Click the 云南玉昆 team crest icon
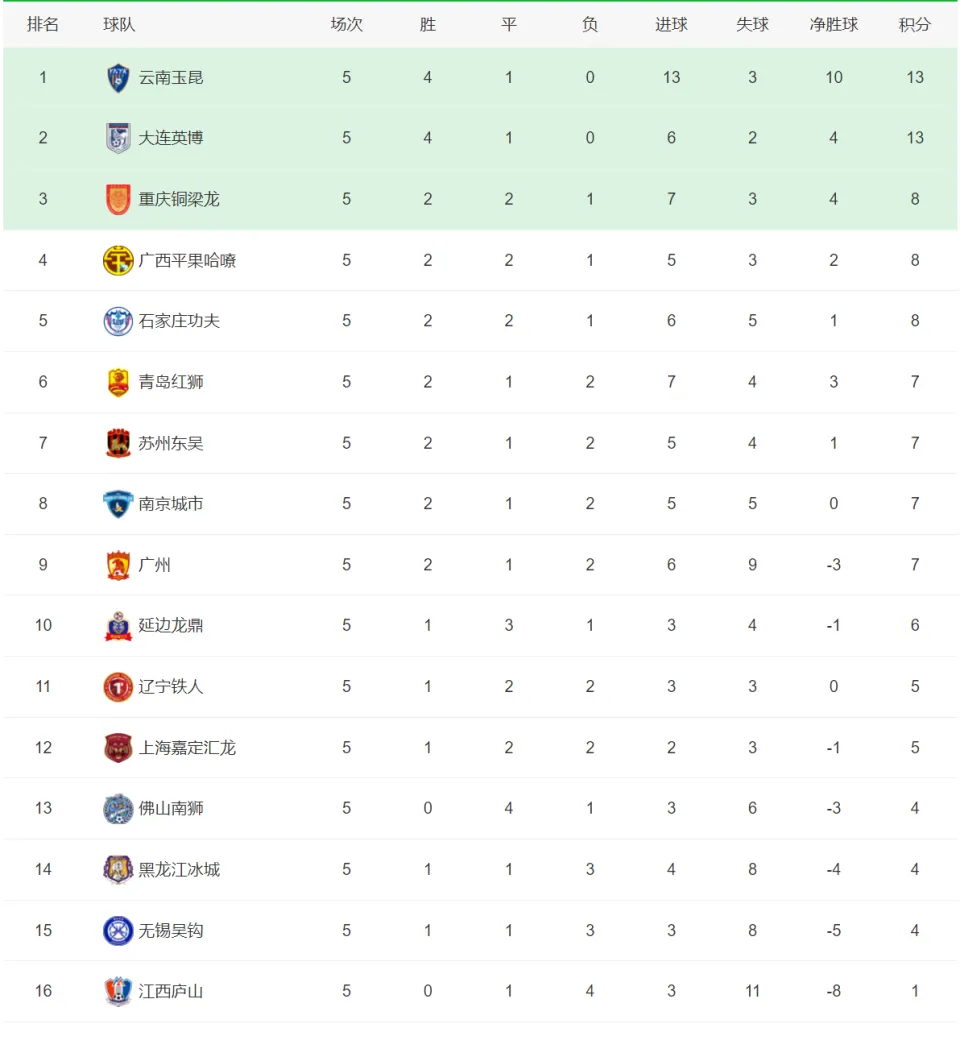Image resolution: width=960 pixels, height=1057 pixels. tap(118, 78)
